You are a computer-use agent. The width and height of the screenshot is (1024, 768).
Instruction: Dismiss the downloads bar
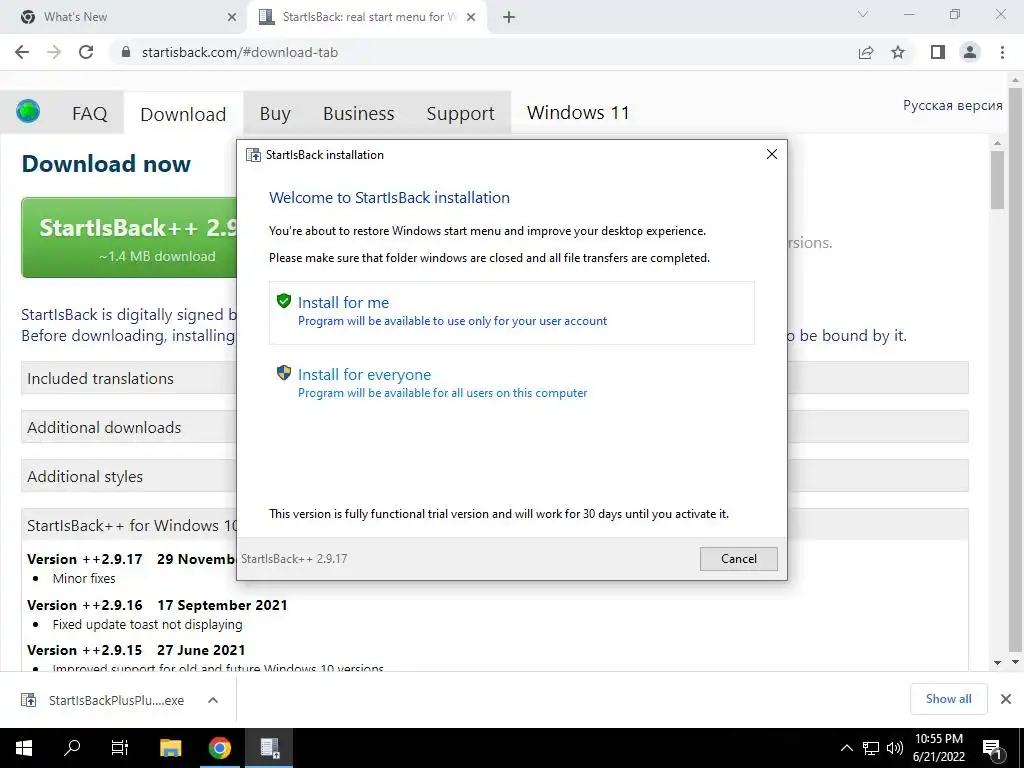pos(1006,699)
